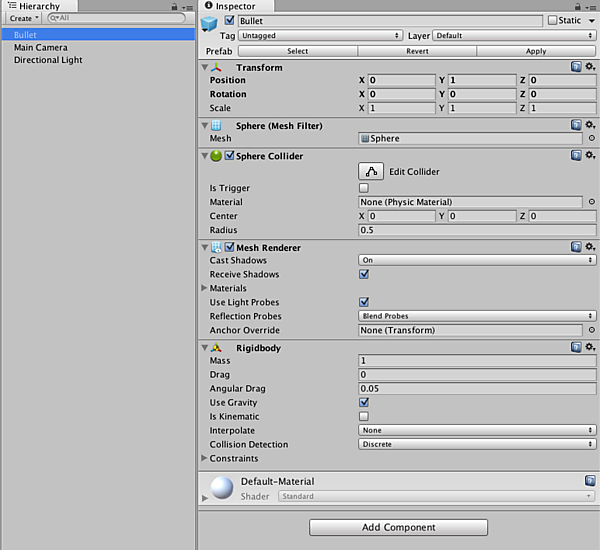Select Main Camera in the hierarchy
The height and width of the screenshot is (550, 600).
click(x=41, y=47)
